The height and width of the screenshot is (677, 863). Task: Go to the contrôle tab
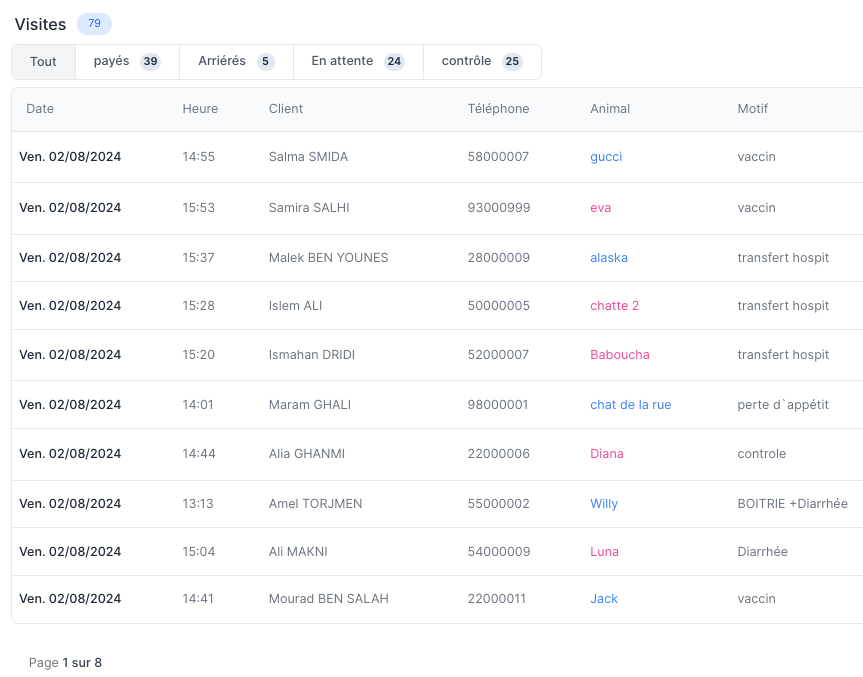coord(481,62)
